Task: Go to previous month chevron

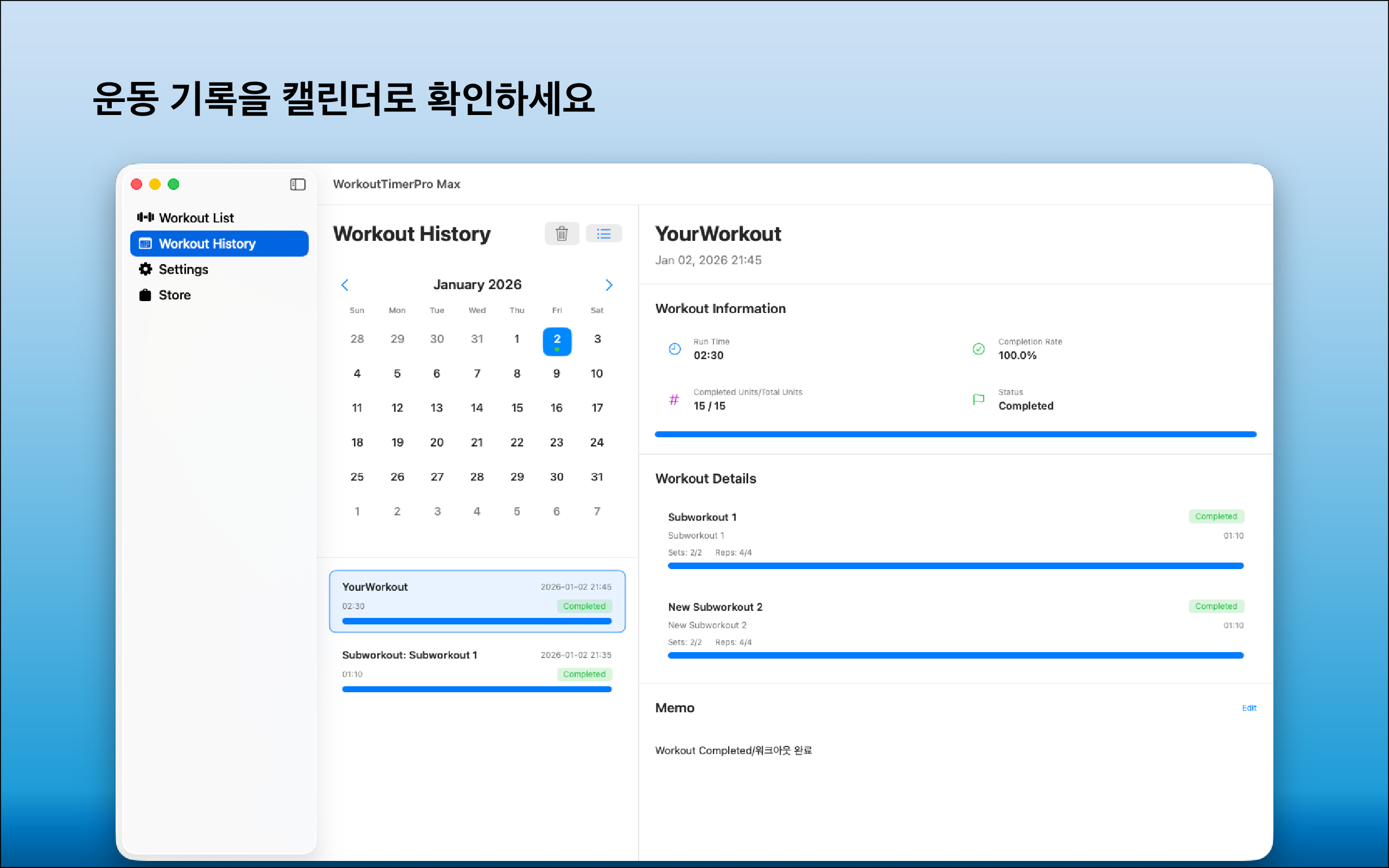Action: [x=345, y=285]
